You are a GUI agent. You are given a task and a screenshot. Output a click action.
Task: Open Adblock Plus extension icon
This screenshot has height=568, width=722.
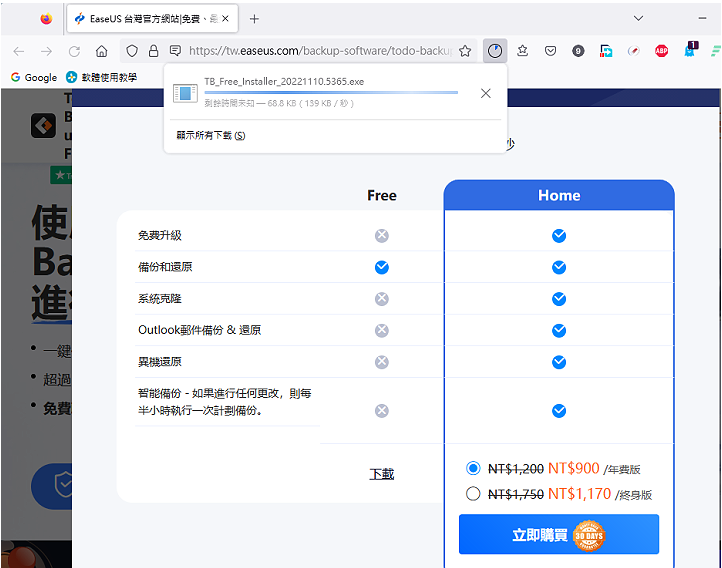[x=662, y=51]
